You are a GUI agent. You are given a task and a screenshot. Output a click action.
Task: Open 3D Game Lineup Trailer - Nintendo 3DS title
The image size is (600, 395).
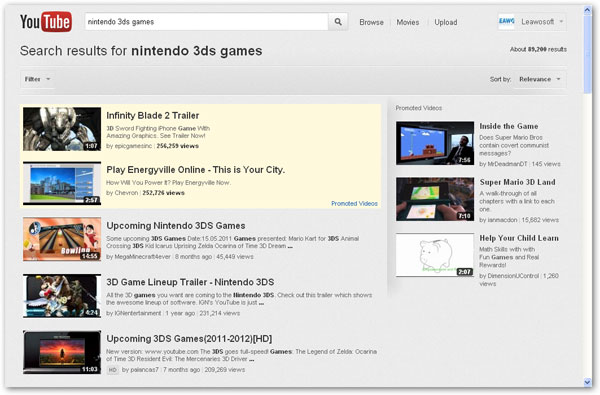click(x=190, y=282)
